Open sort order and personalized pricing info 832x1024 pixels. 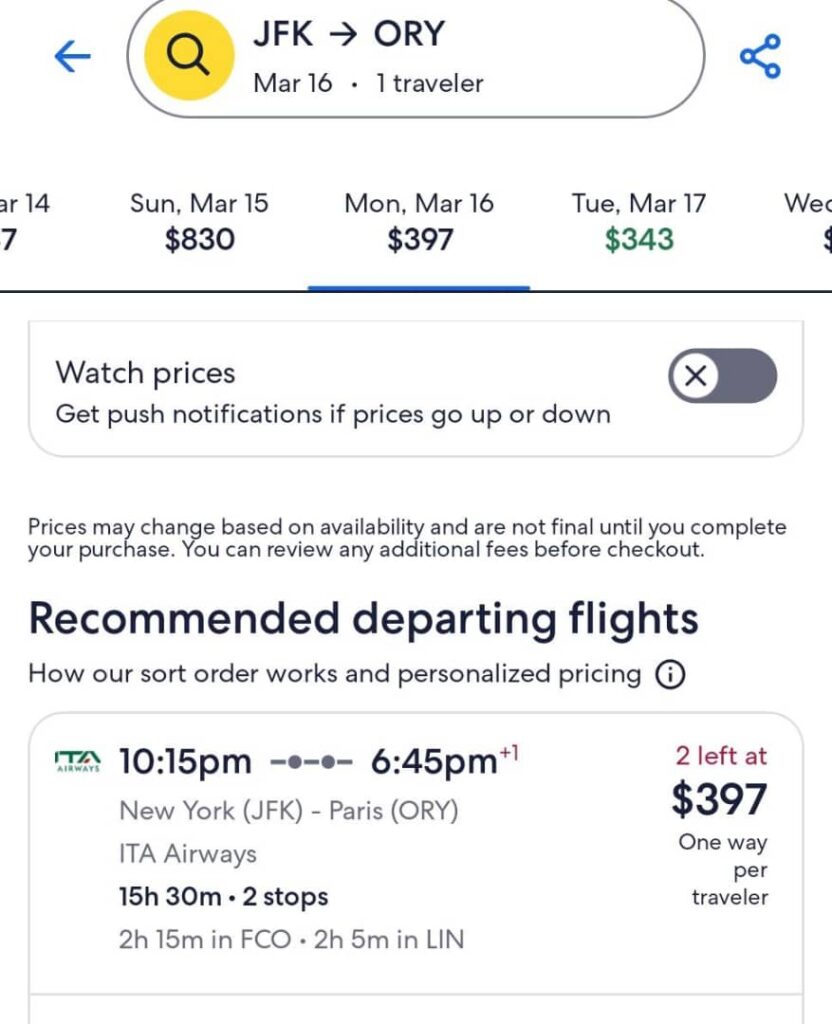334,674
